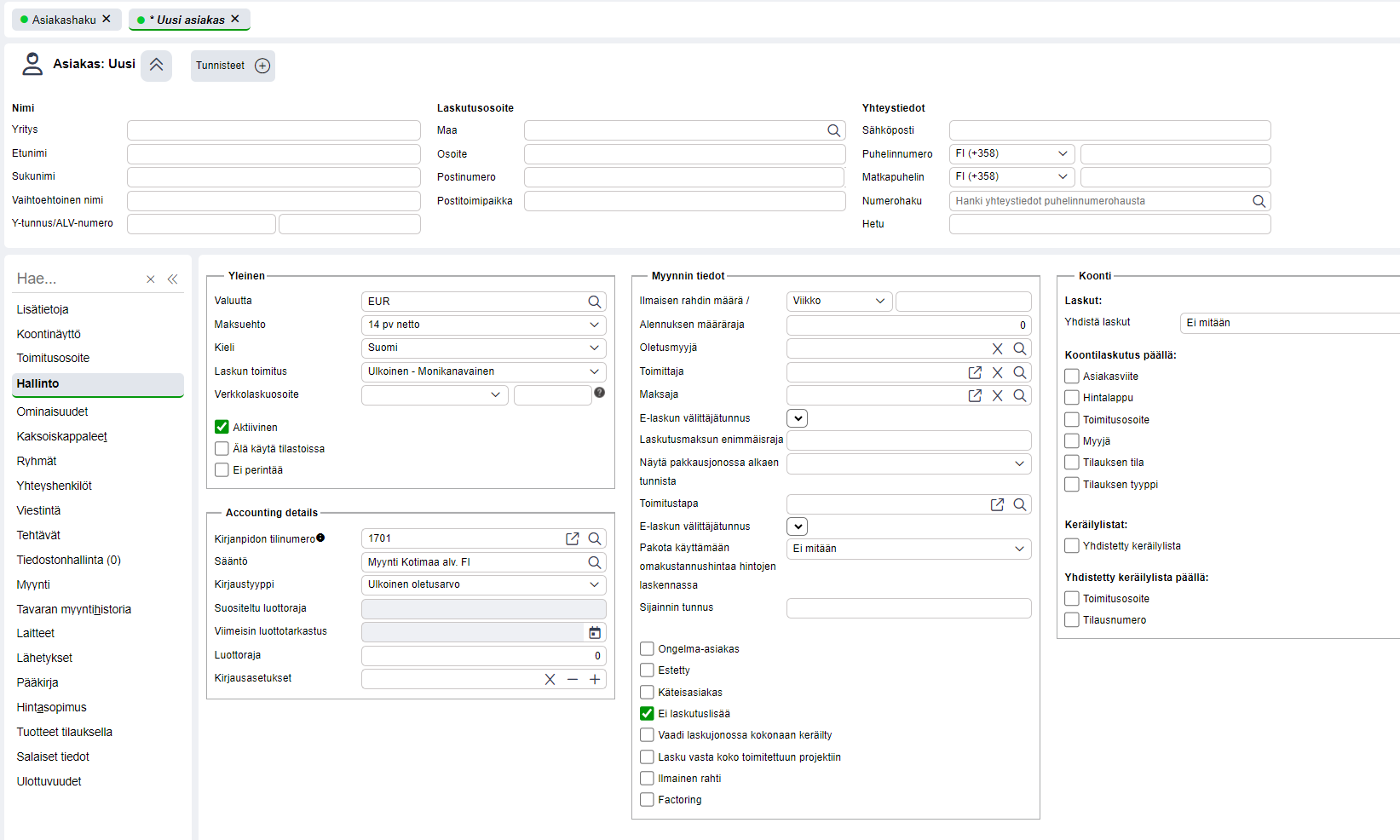Search Toimitustapa with magnifier icon

(1020, 504)
